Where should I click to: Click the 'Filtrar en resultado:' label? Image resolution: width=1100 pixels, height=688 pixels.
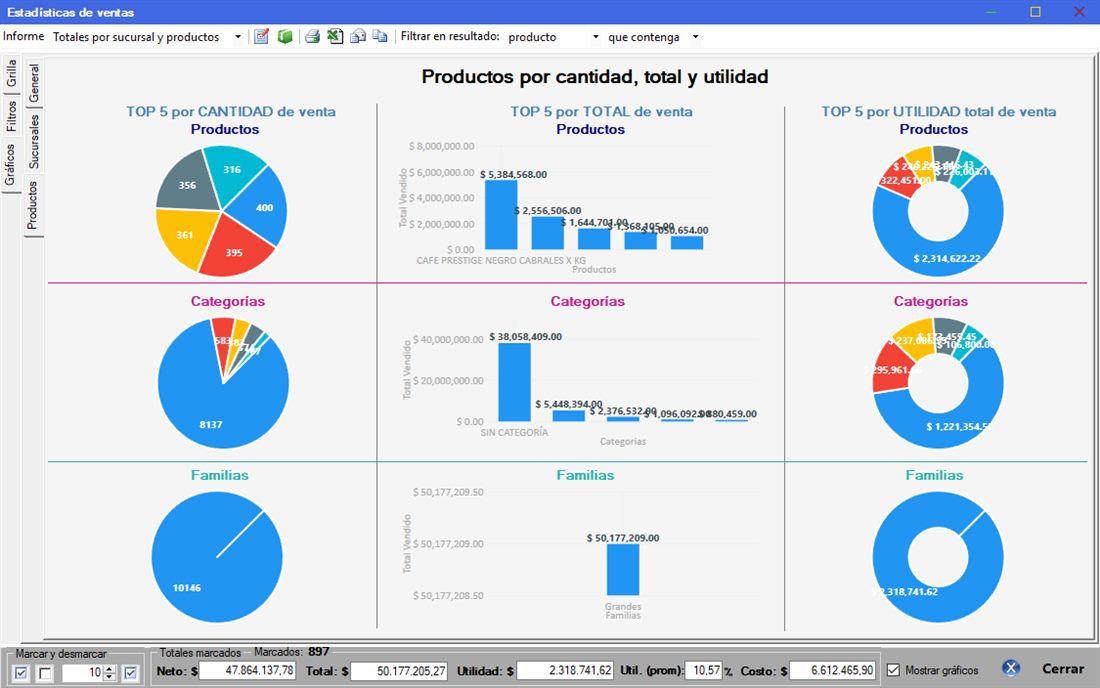(x=450, y=36)
